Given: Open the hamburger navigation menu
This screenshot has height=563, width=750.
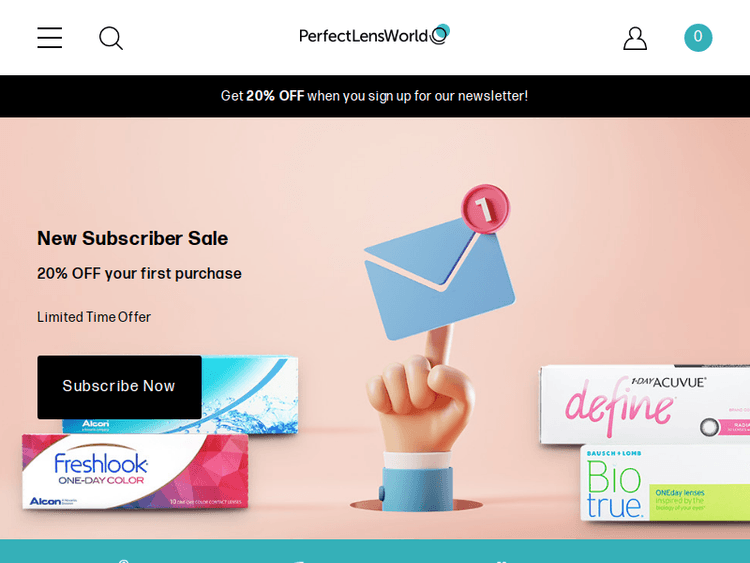Looking at the screenshot, I should pyautogui.click(x=50, y=38).
